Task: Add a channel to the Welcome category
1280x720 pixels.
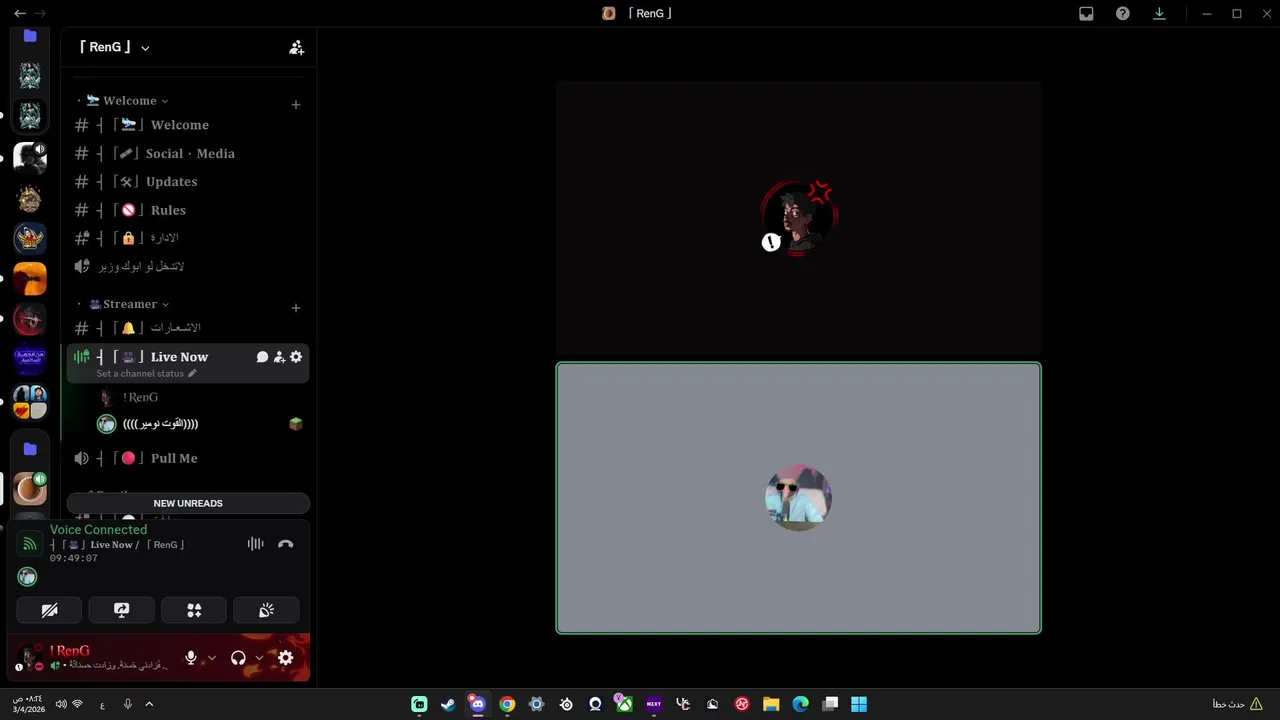Action: 295,104
